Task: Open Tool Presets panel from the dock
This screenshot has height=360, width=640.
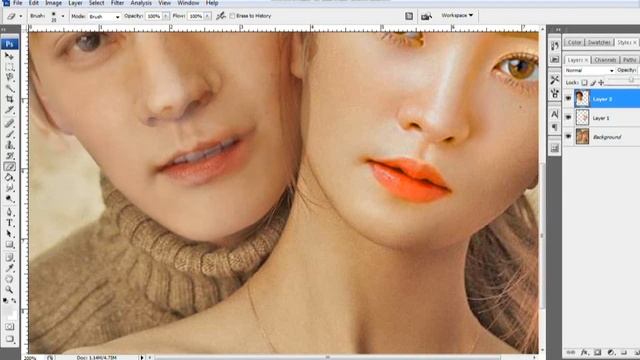Action: click(554, 79)
